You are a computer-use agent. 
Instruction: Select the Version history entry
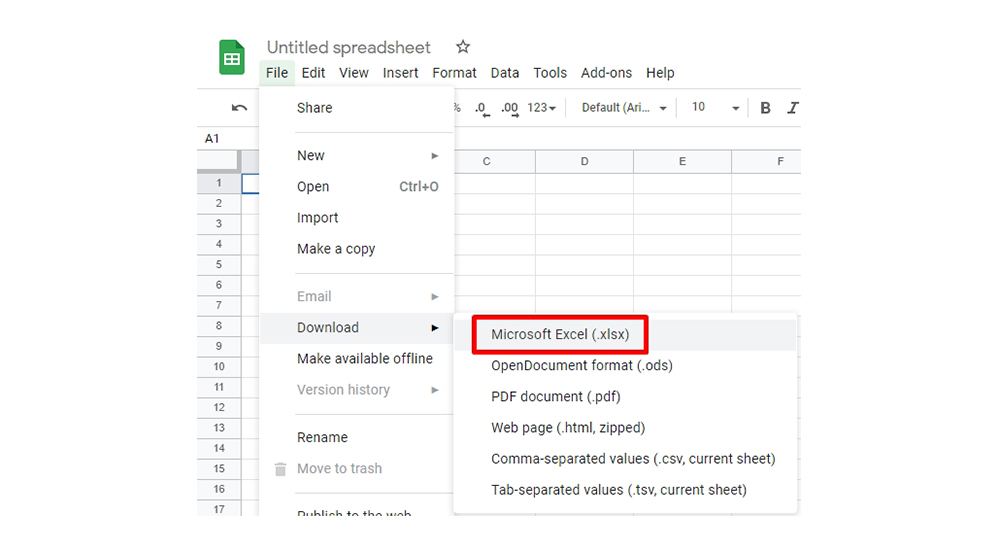[357, 390]
